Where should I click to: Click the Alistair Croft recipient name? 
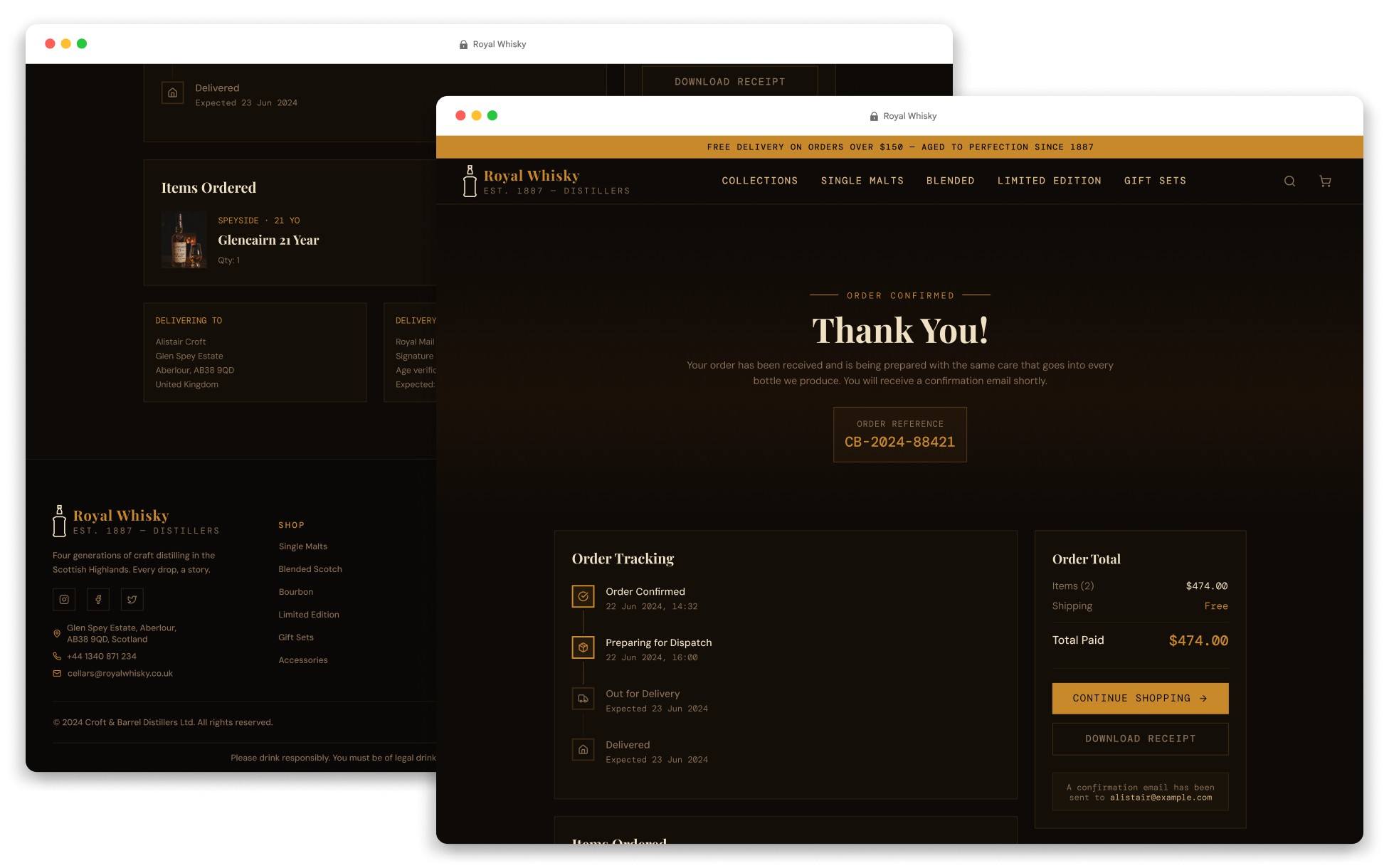tap(181, 342)
